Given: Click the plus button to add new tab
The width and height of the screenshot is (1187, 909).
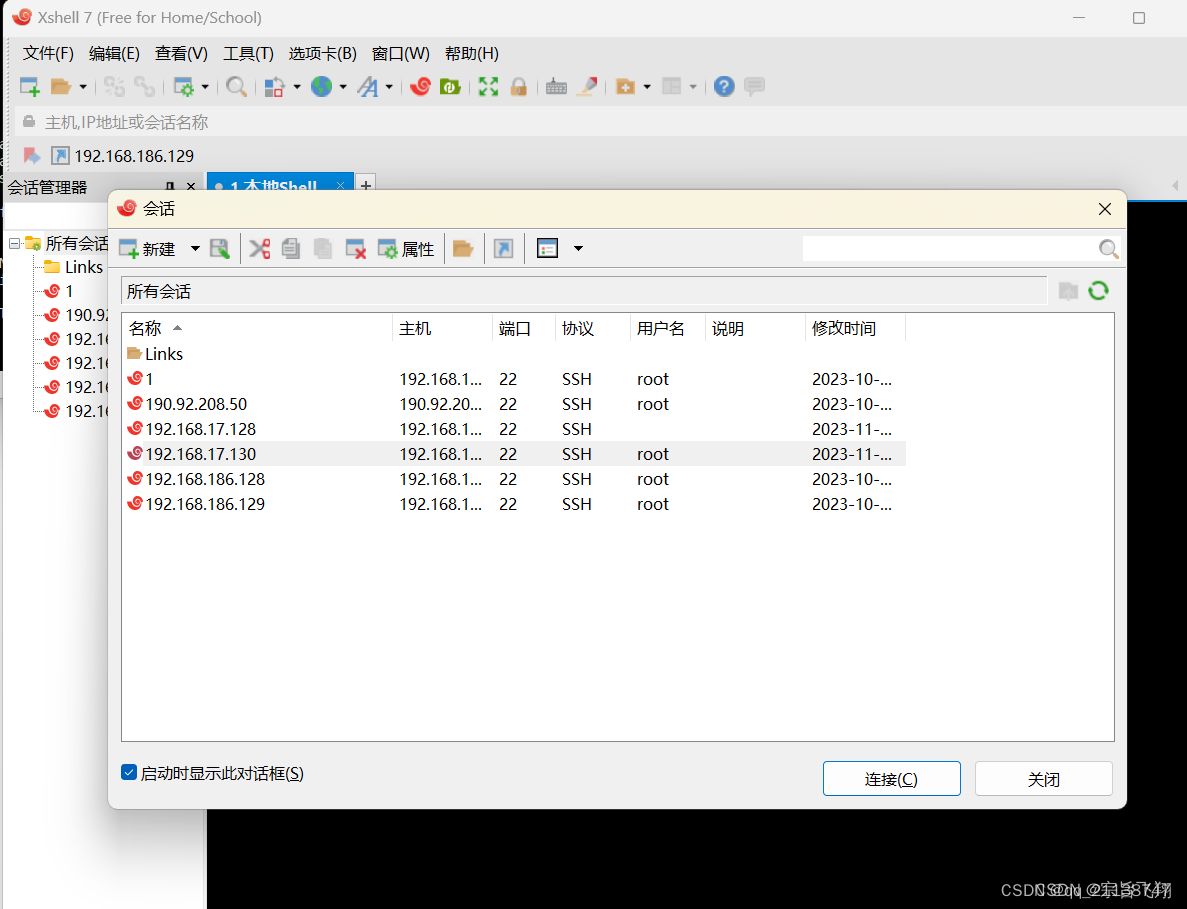Looking at the screenshot, I should pos(366,184).
